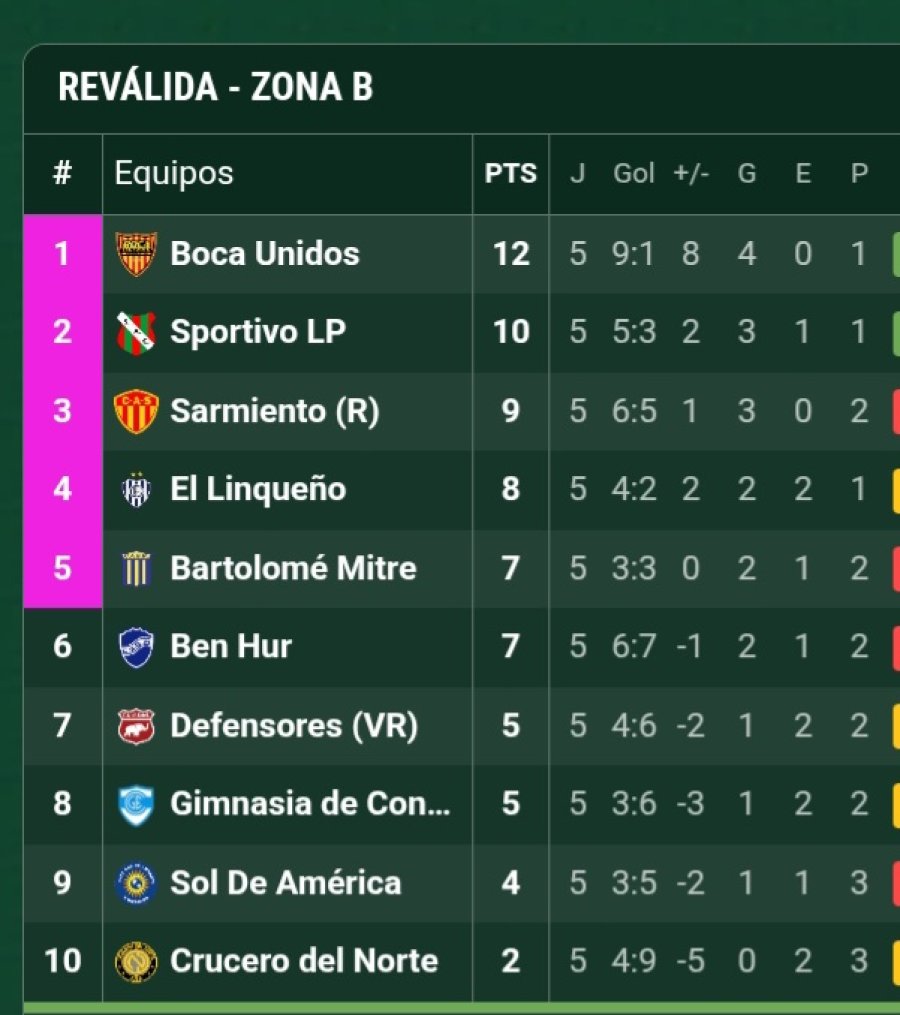The height and width of the screenshot is (1015, 900).
Task: Click the Sol De América crest
Action: [136, 883]
